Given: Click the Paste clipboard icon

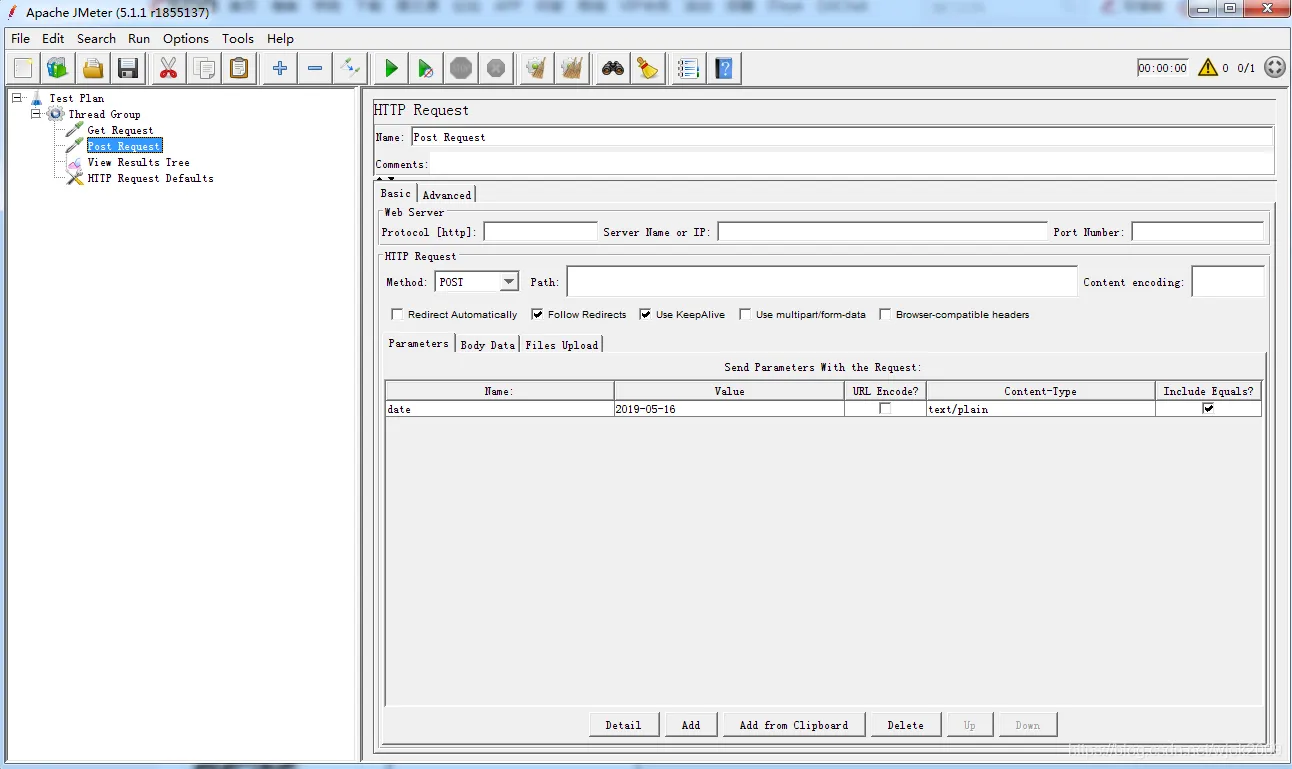Looking at the screenshot, I should point(239,68).
